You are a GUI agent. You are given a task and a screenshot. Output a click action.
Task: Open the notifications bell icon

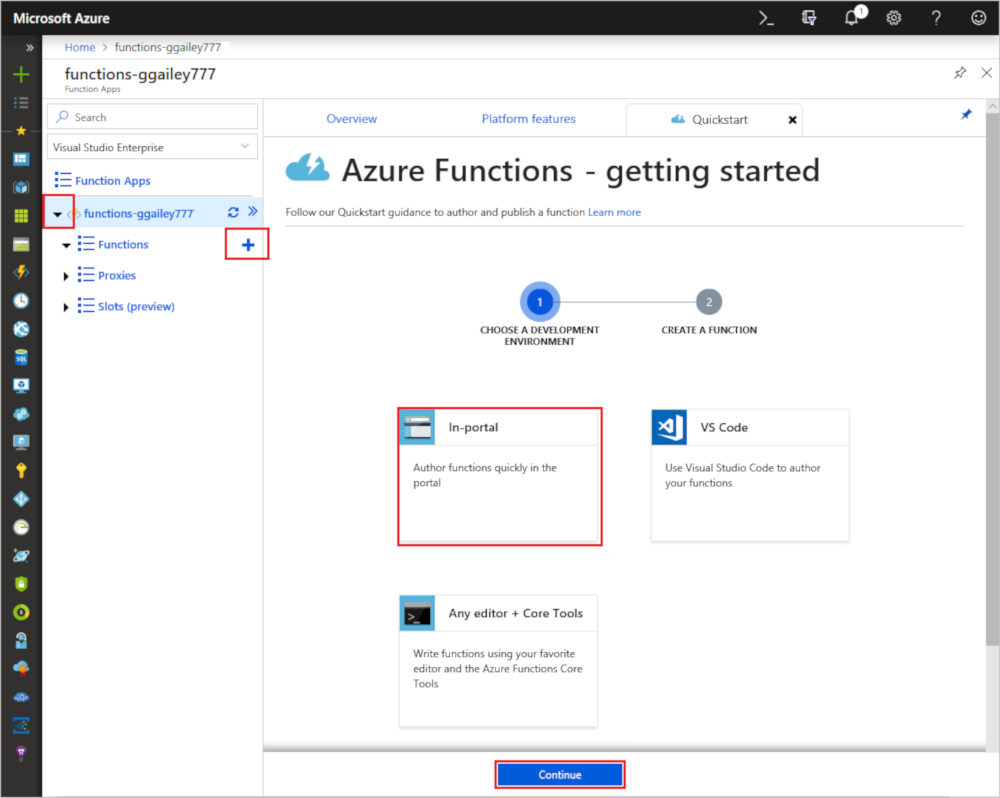tap(852, 18)
